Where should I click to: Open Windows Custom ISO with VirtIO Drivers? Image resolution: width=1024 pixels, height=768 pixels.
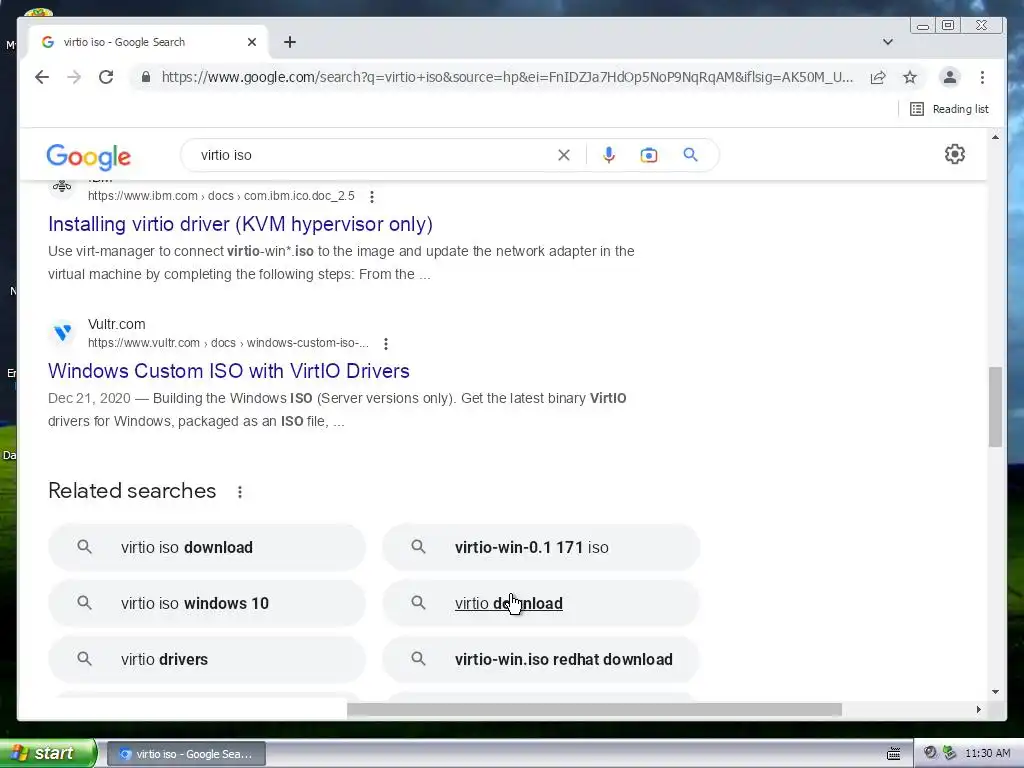(229, 371)
